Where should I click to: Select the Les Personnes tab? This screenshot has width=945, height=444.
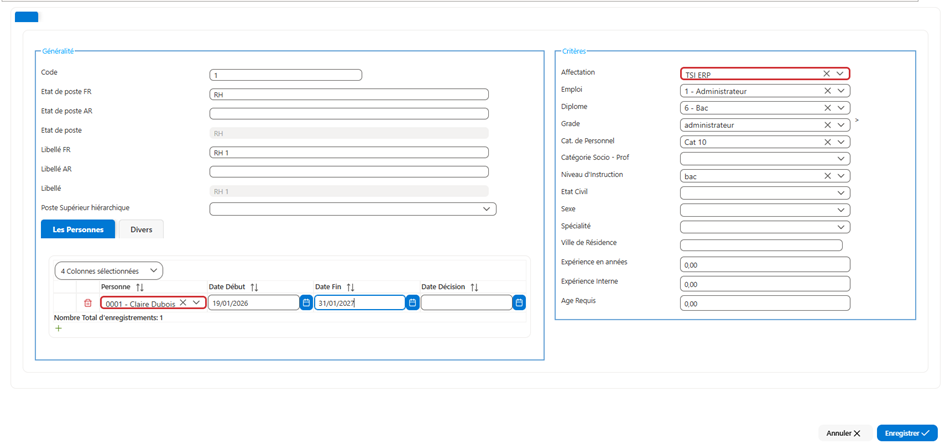pyautogui.click(x=78, y=230)
